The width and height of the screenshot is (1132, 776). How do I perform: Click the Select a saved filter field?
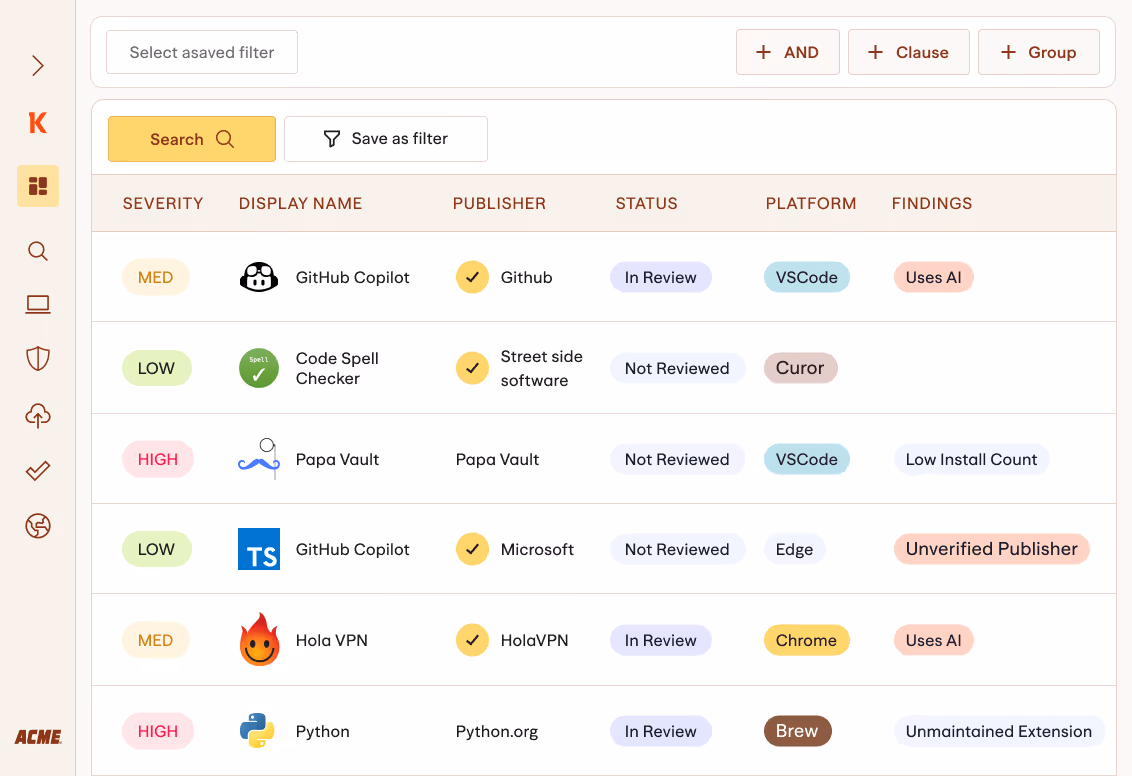(x=201, y=52)
